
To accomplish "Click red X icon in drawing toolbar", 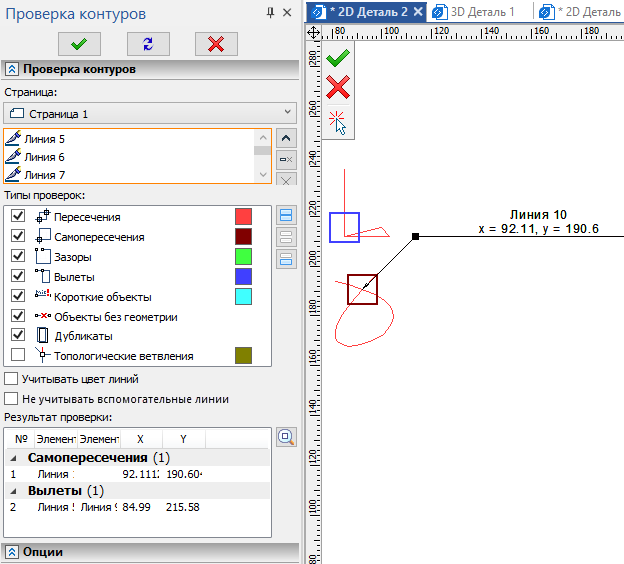I will 339,87.
